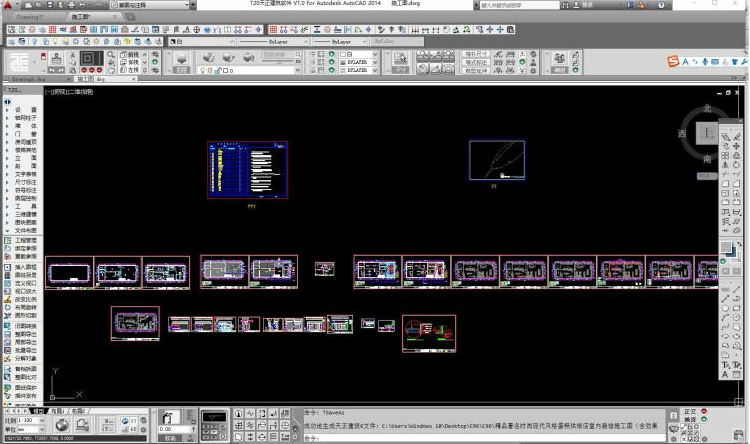Click the search box in title bar
The image size is (750, 444).
(x=519, y=5)
